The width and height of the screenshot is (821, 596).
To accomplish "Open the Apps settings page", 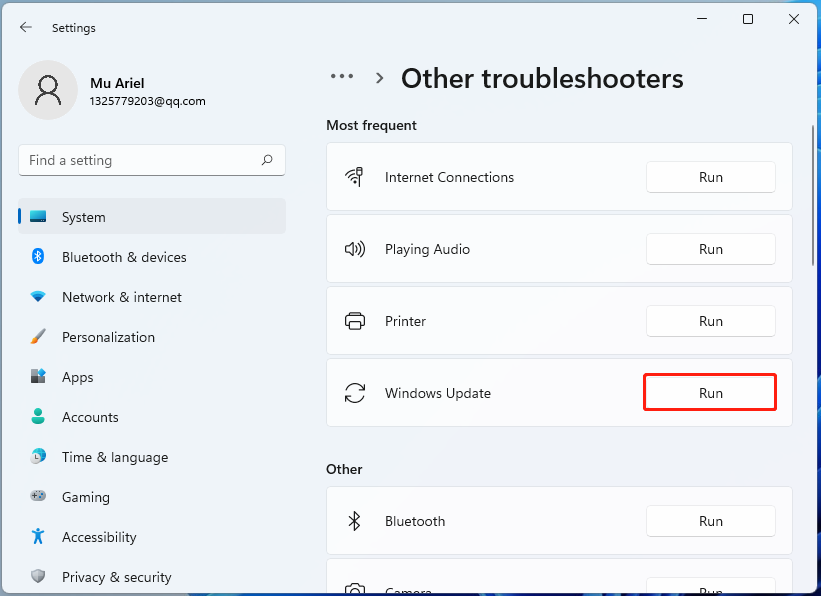I will tap(152, 377).
